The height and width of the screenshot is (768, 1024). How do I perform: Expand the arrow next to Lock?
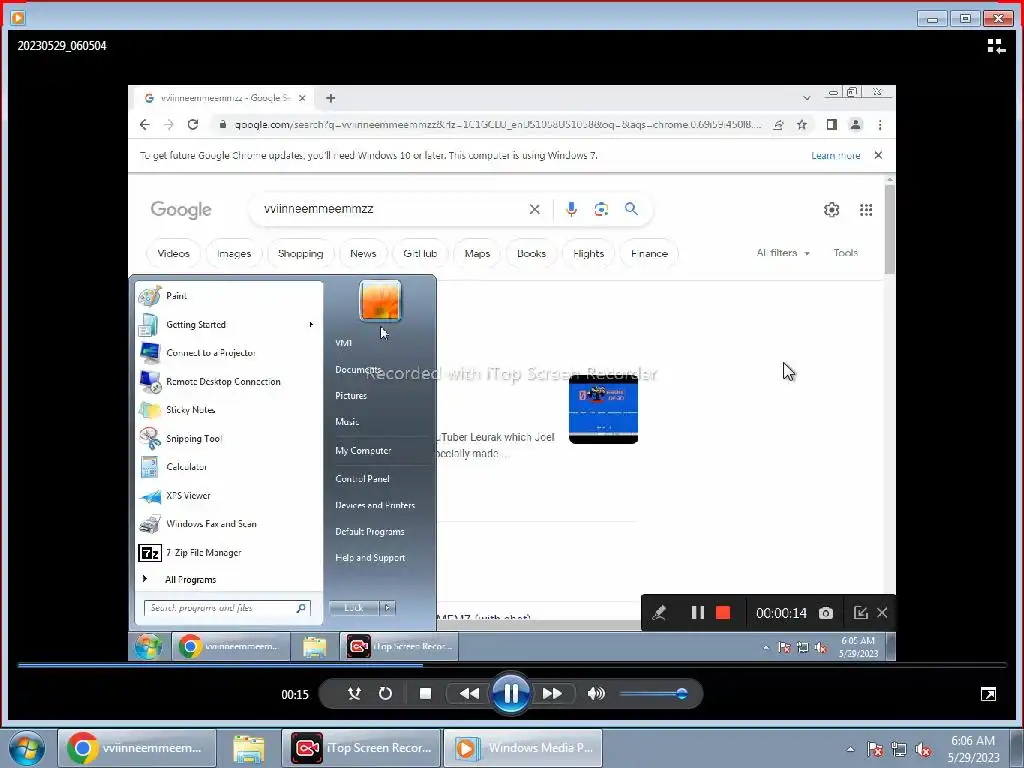[x=387, y=608]
